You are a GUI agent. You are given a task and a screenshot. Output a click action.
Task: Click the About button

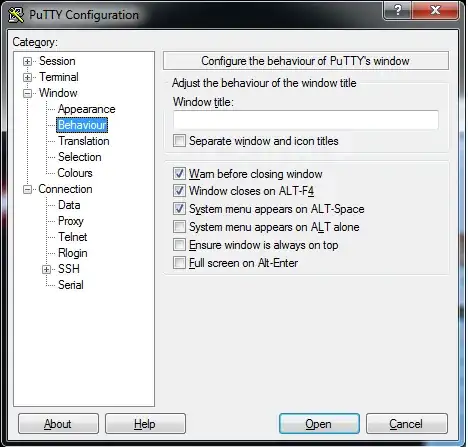click(58, 424)
